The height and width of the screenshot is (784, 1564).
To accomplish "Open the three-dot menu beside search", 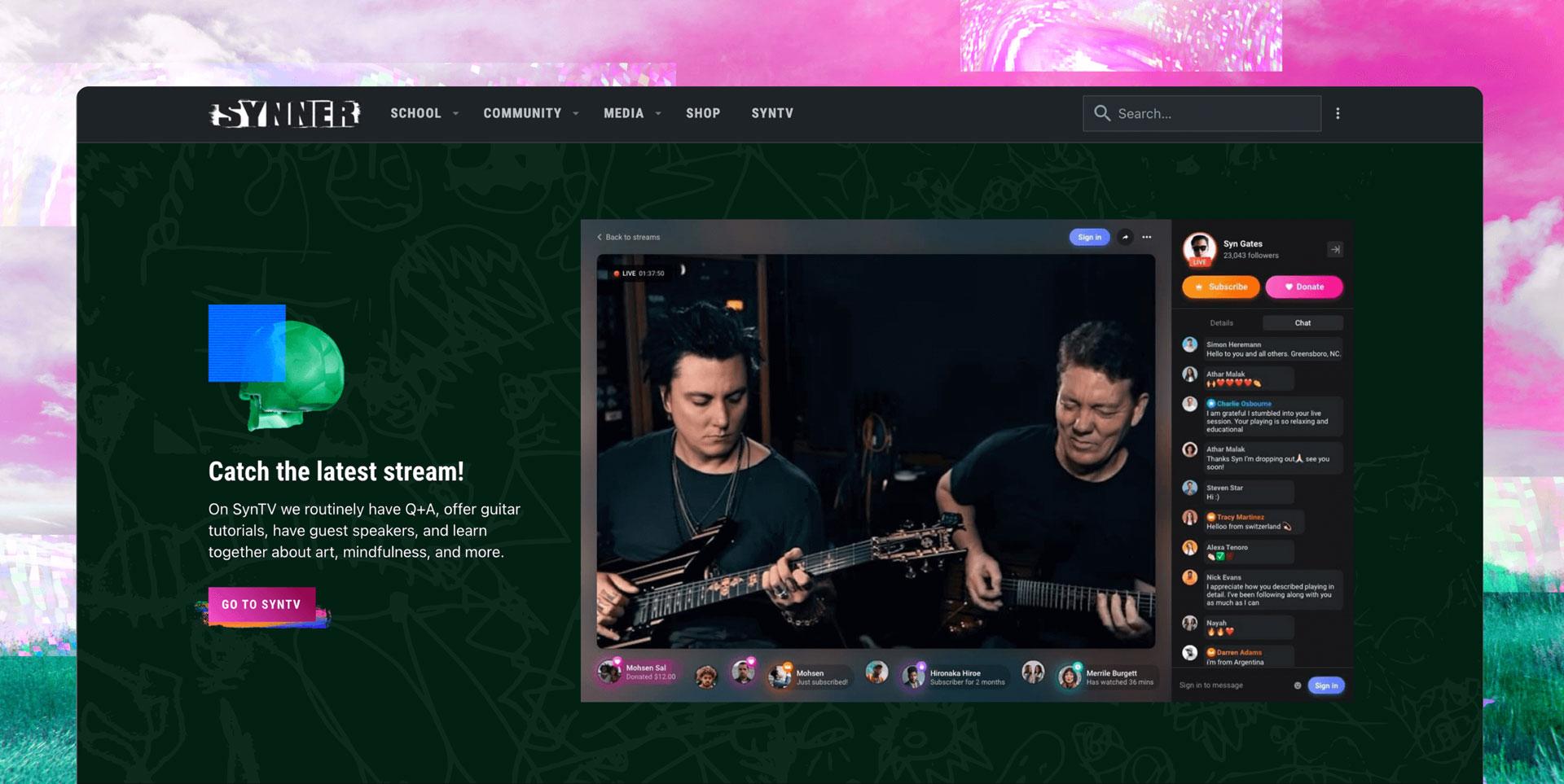I will [x=1338, y=114].
